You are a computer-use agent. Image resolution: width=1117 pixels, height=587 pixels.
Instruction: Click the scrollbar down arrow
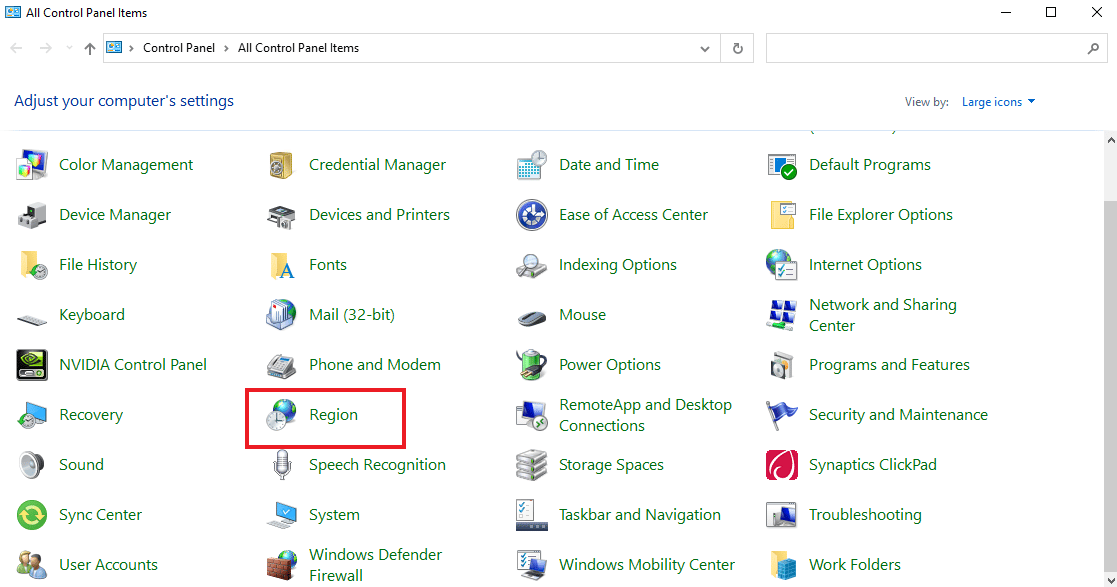pos(1111,580)
